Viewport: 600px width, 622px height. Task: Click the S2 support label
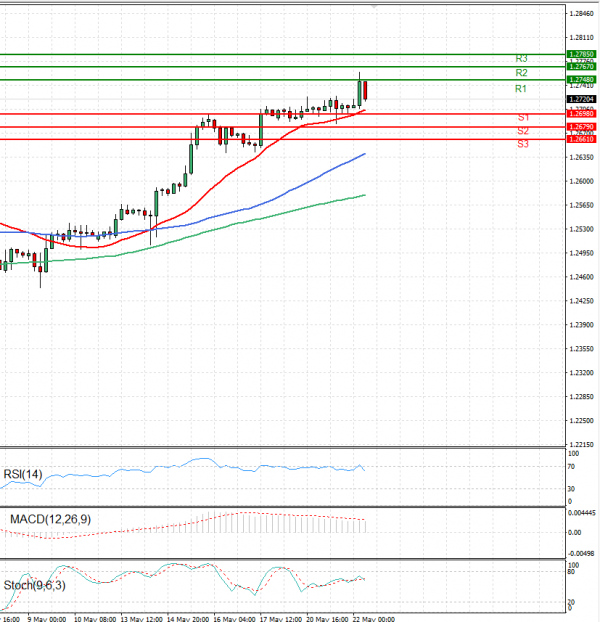pyautogui.click(x=523, y=131)
